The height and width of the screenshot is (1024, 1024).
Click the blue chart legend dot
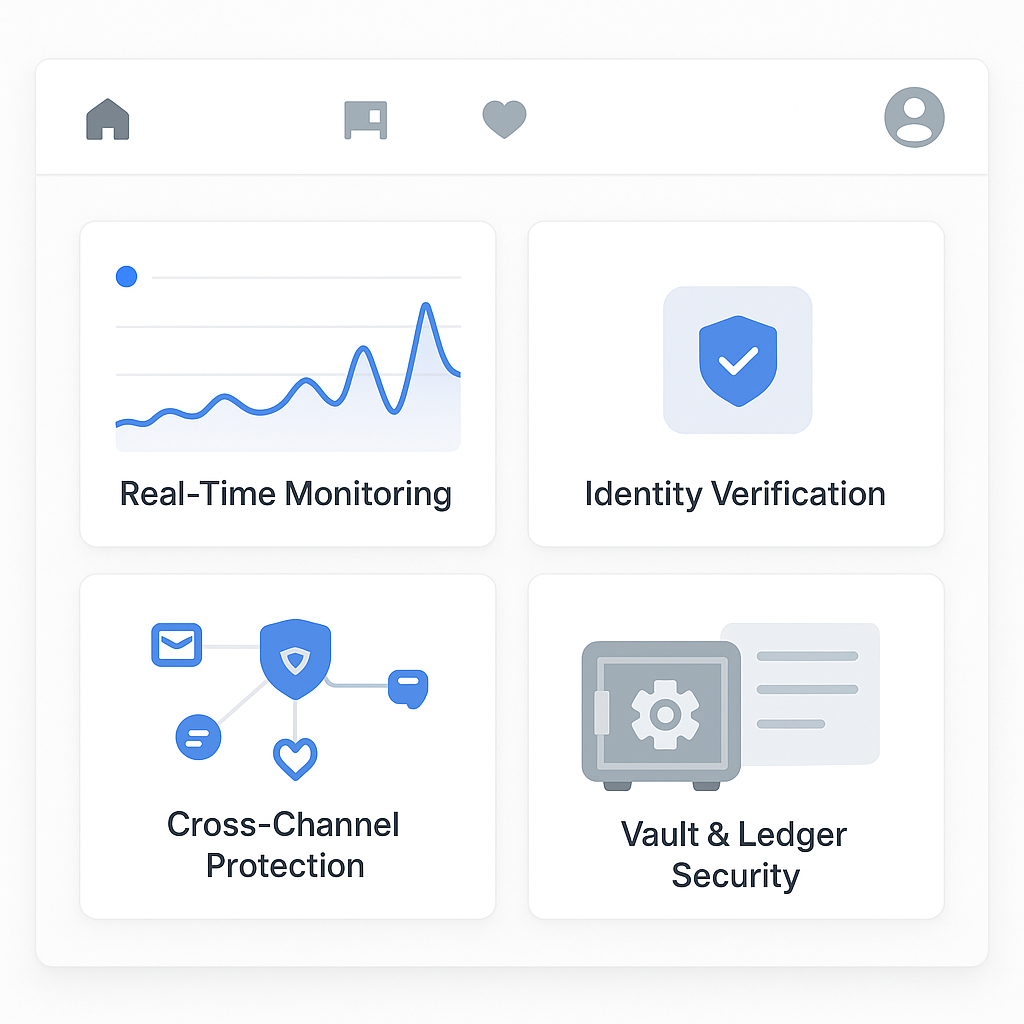[x=127, y=276]
